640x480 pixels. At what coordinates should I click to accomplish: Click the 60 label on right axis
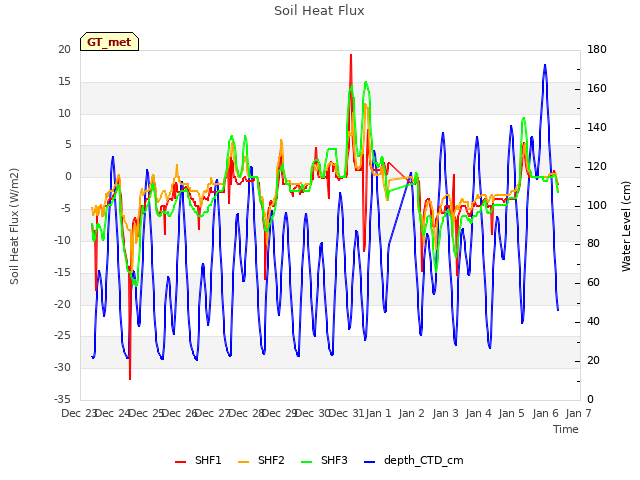593,283
